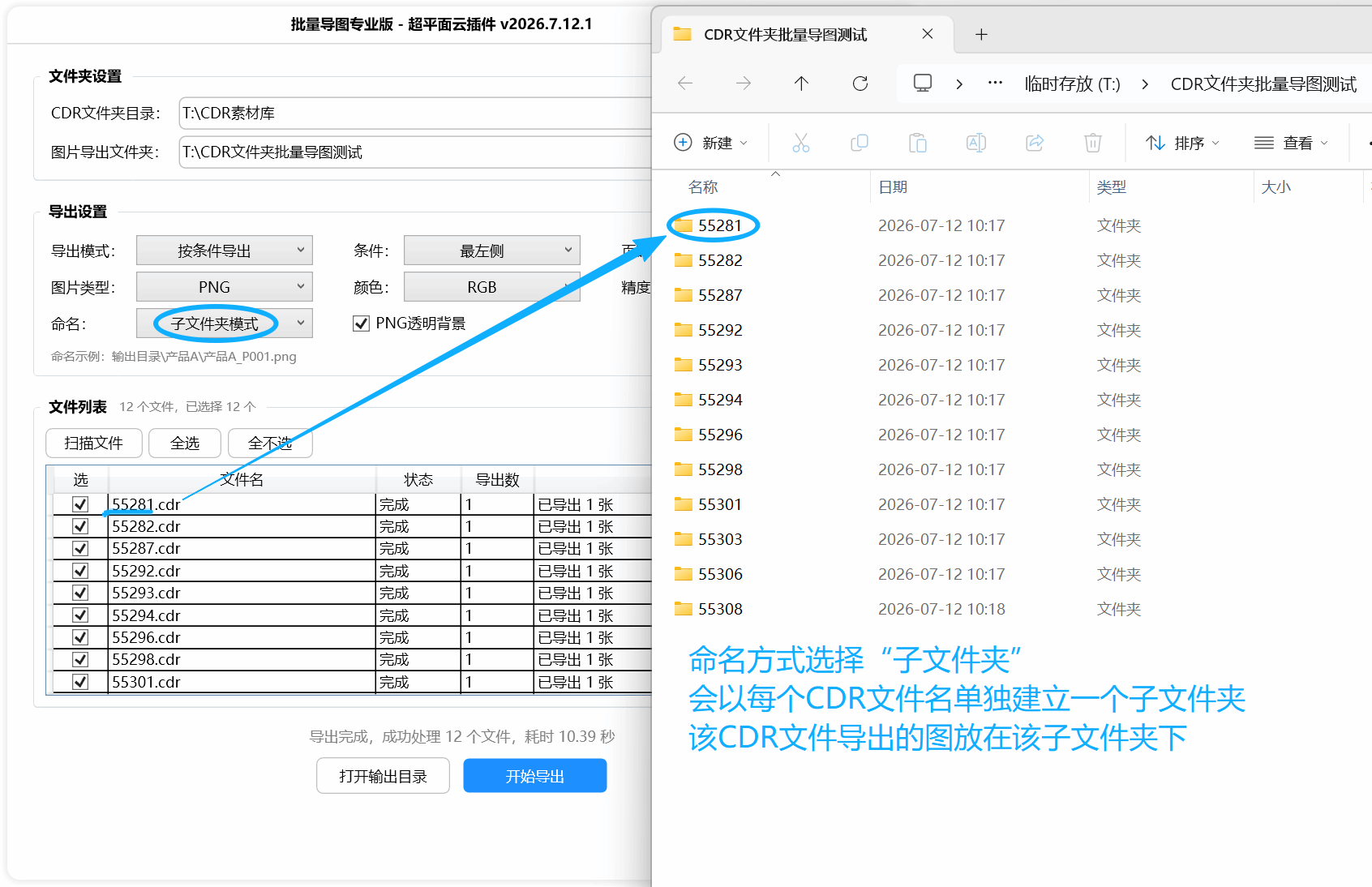Click the Delete trash icon in Explorer toolbar
1372x887 pixels.
click(1093, 143)
